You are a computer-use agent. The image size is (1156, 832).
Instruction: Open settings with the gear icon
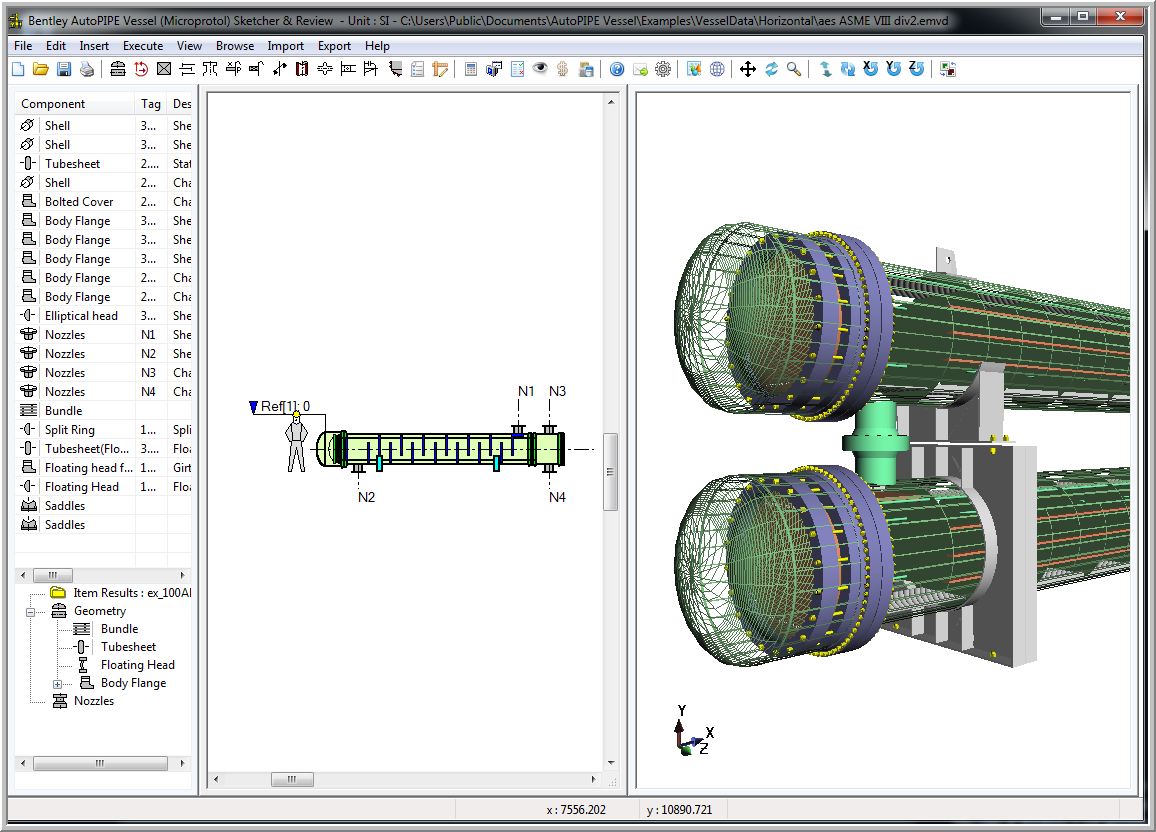point(663,69)
